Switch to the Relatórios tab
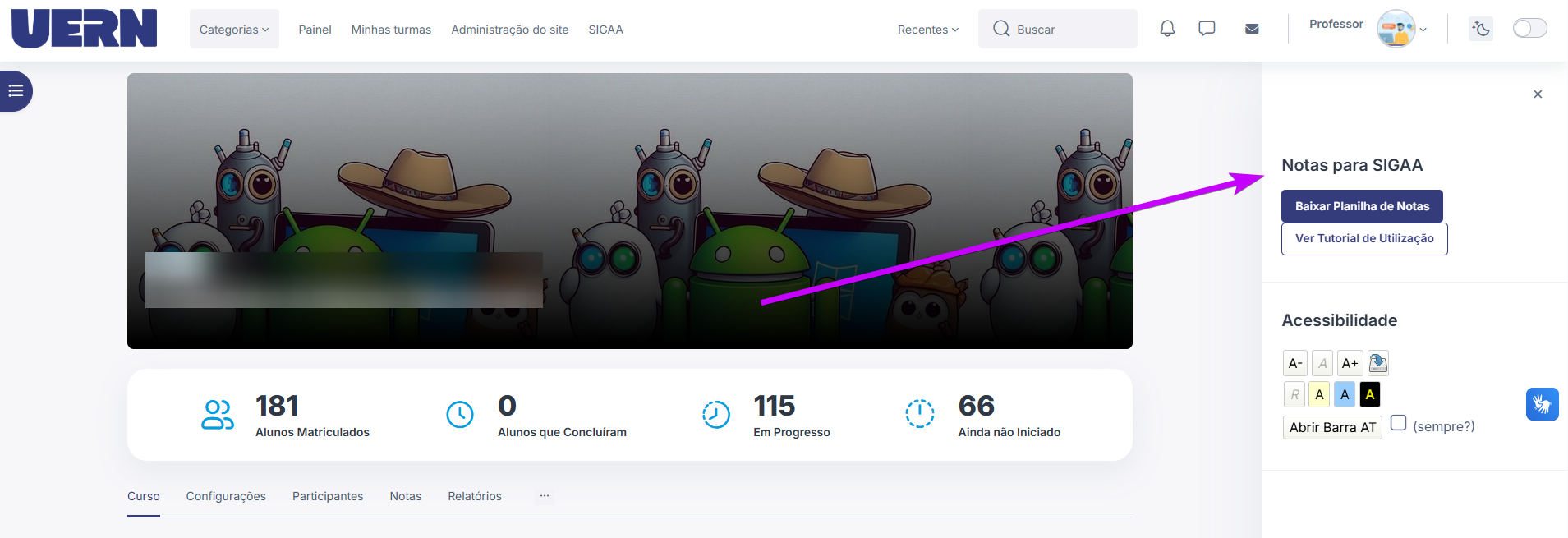The height and width of the screenshot is (538, 1568). (475, 497)
